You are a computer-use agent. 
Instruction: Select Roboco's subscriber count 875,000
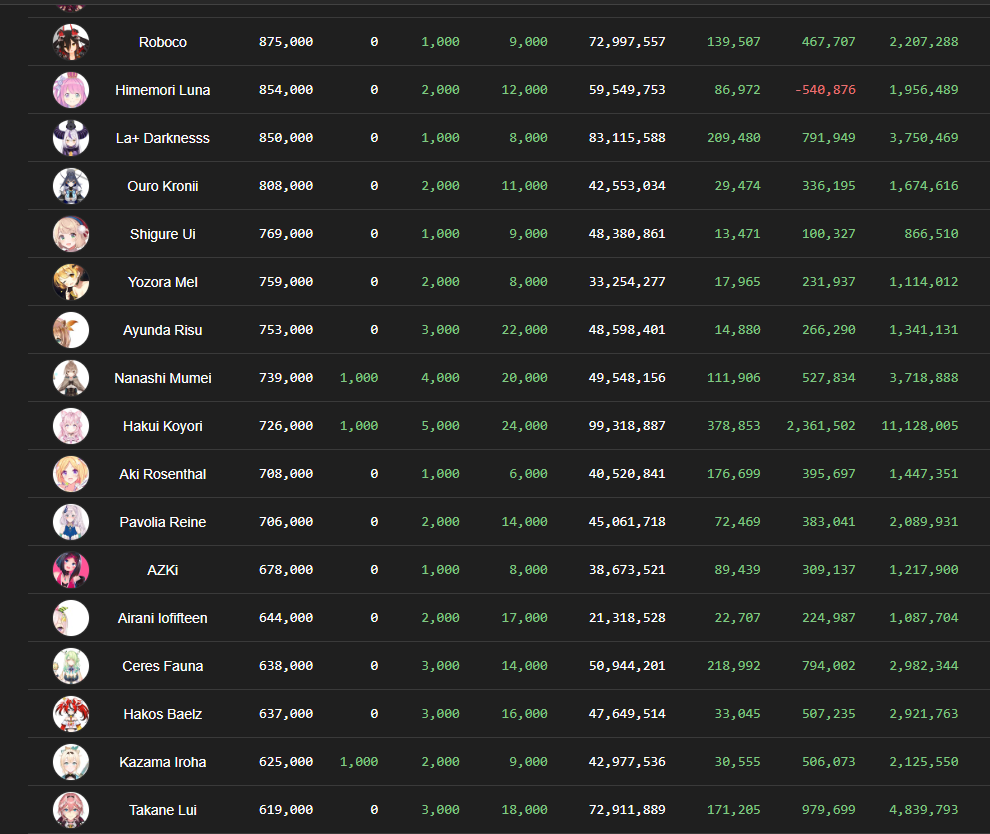pyautogui.click(x=286, y=42)
